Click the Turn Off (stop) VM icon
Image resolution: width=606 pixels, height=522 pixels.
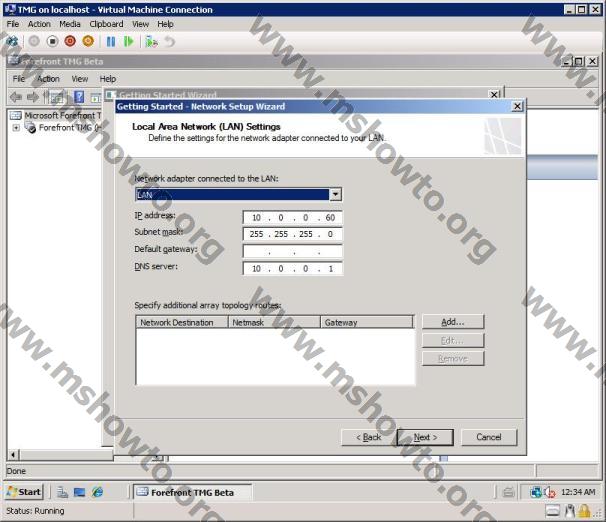point(52,41)
